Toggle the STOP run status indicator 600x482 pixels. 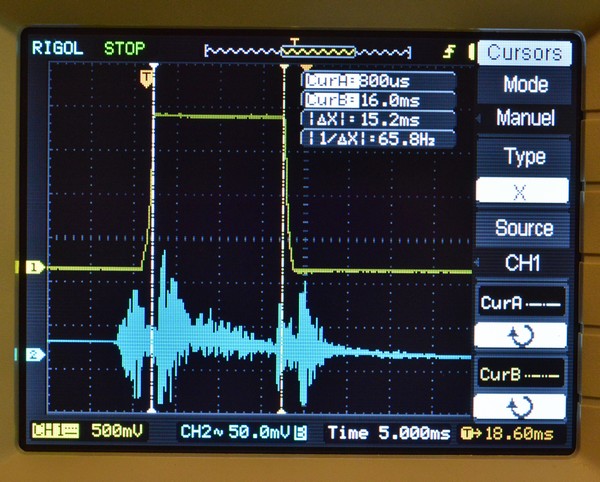[x=124, y=48]
